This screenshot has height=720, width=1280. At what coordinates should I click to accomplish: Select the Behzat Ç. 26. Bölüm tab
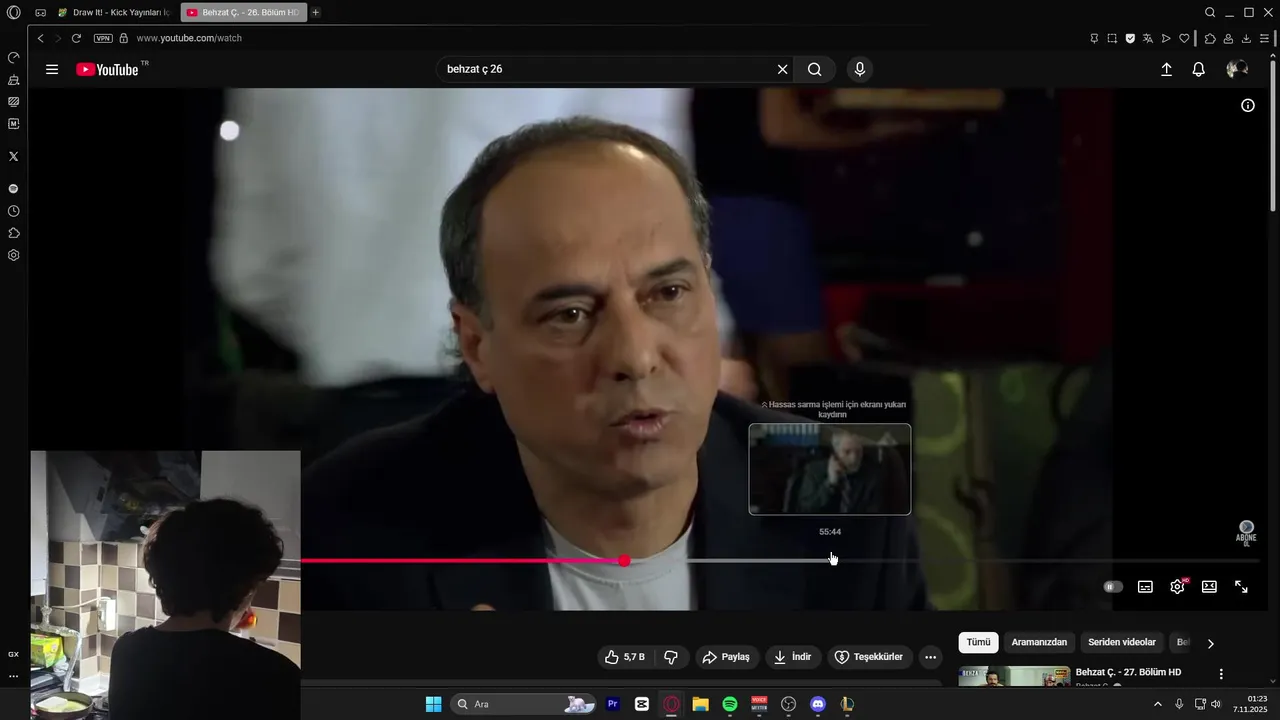point(243,12)
